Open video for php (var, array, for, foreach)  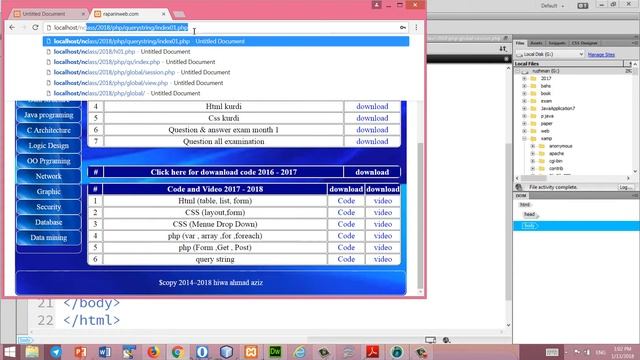coord(383,236)
